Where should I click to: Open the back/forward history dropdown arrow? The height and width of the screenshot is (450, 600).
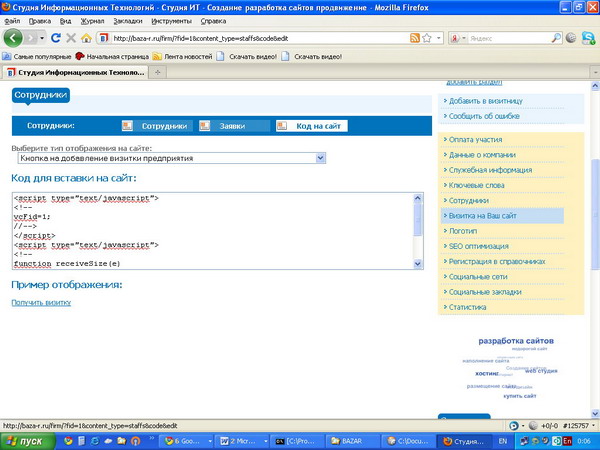(x=42, y=38)
